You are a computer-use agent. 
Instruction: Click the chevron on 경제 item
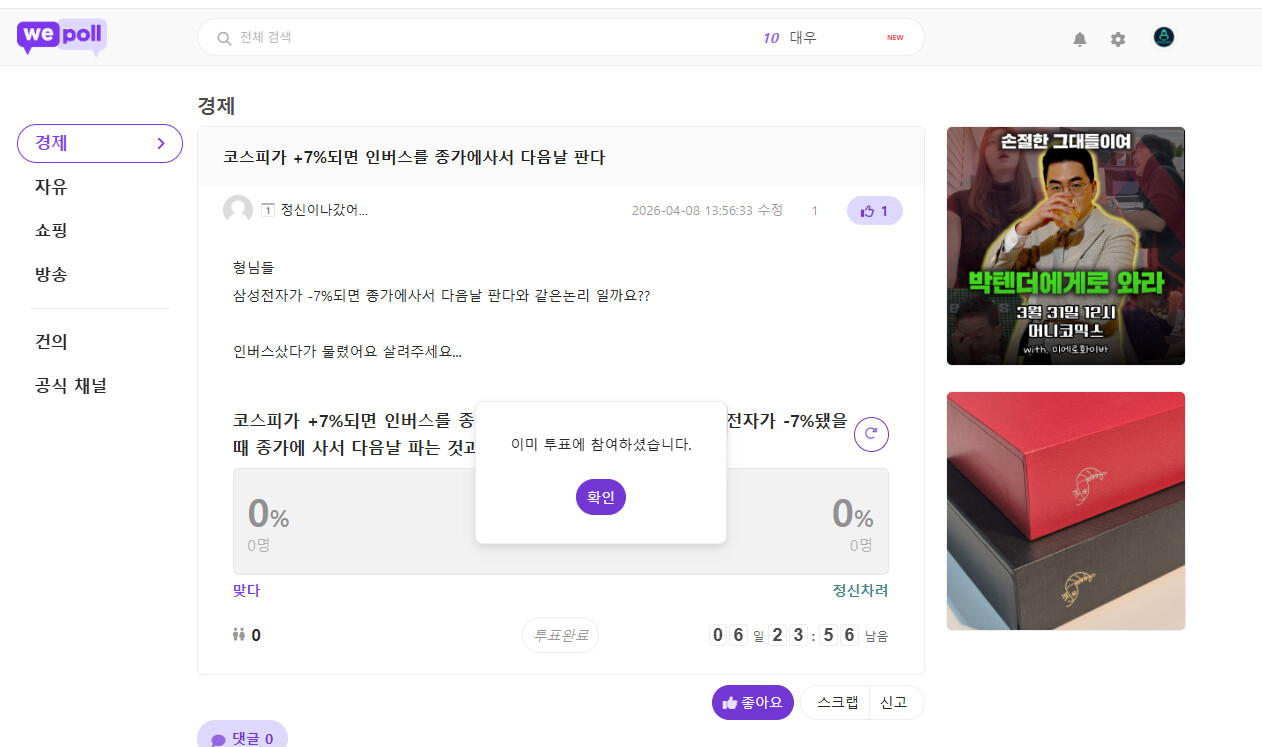tap(161, 143)
